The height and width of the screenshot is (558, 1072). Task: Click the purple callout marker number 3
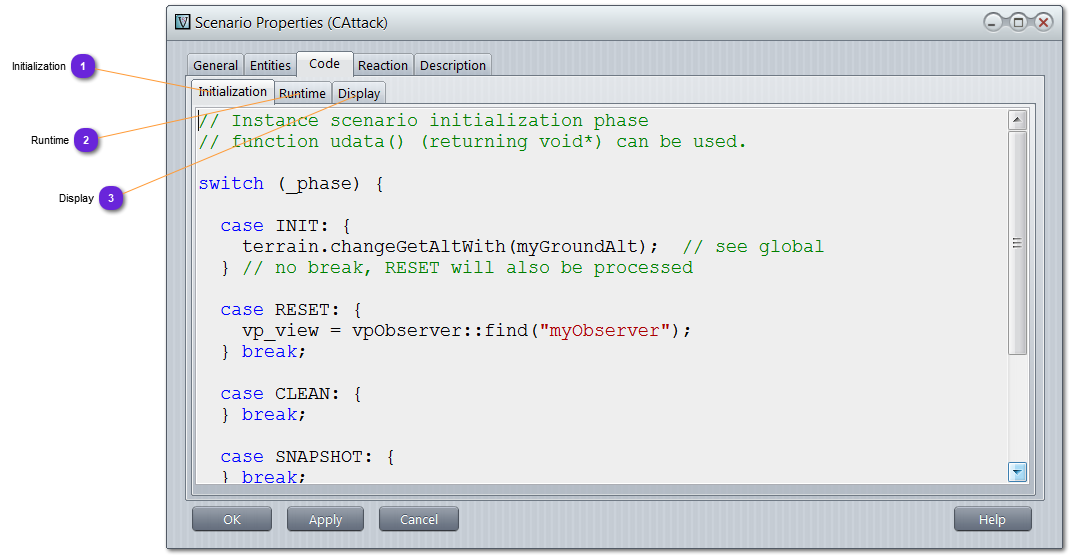click(111, 198)
